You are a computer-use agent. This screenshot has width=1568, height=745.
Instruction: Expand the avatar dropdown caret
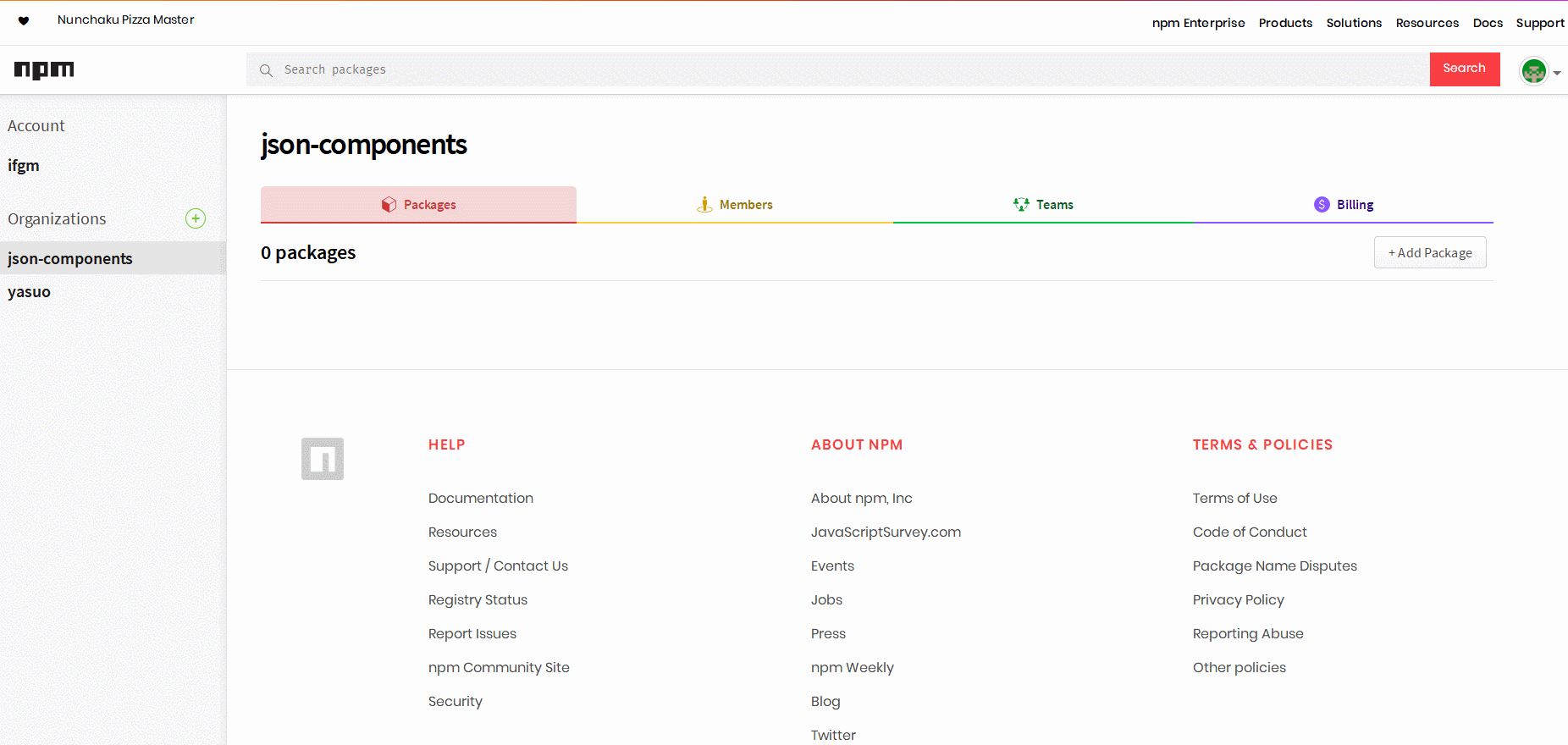[x=1557, y=73]
